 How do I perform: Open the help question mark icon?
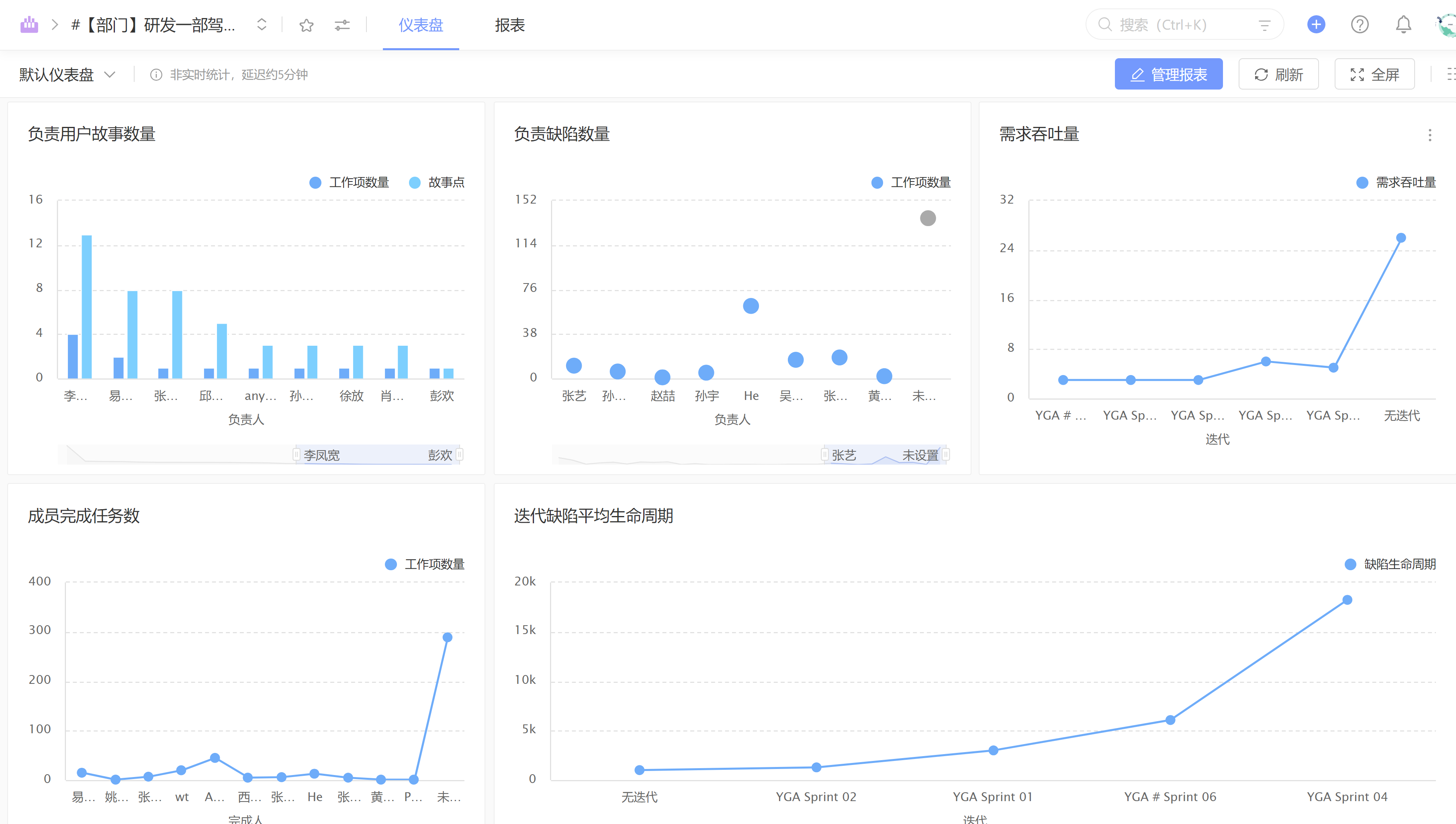click(1359, 24)
